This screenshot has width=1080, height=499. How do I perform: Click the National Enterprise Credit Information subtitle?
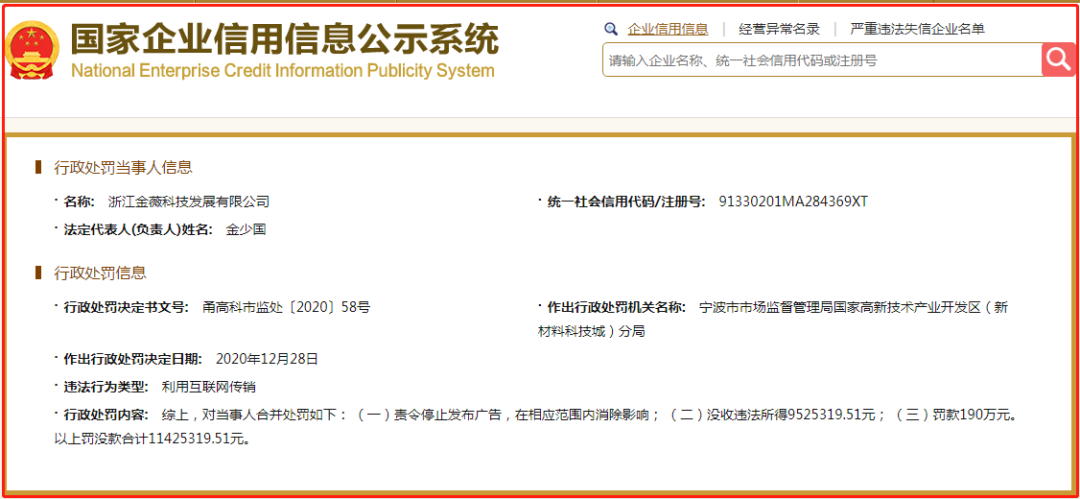(x=282, y=71)
